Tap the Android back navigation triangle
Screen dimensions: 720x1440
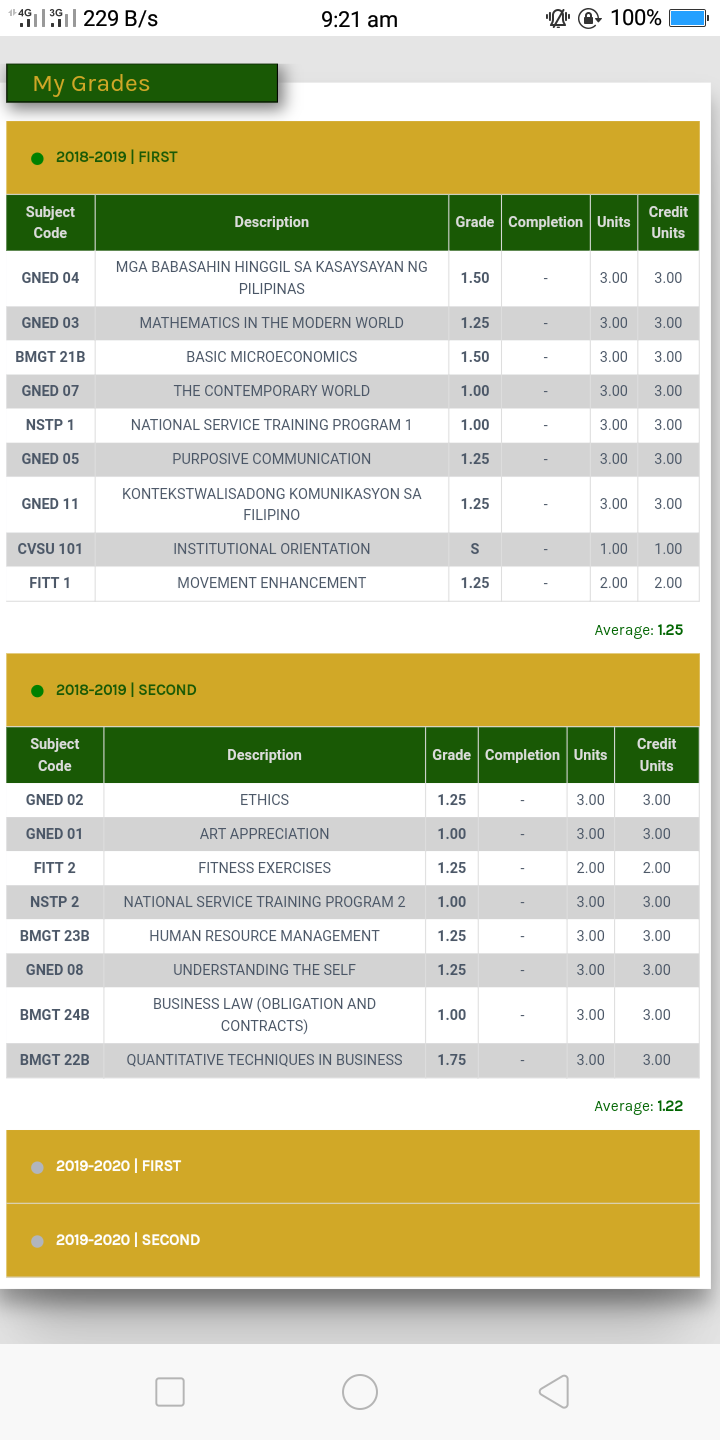(554, 1391)
